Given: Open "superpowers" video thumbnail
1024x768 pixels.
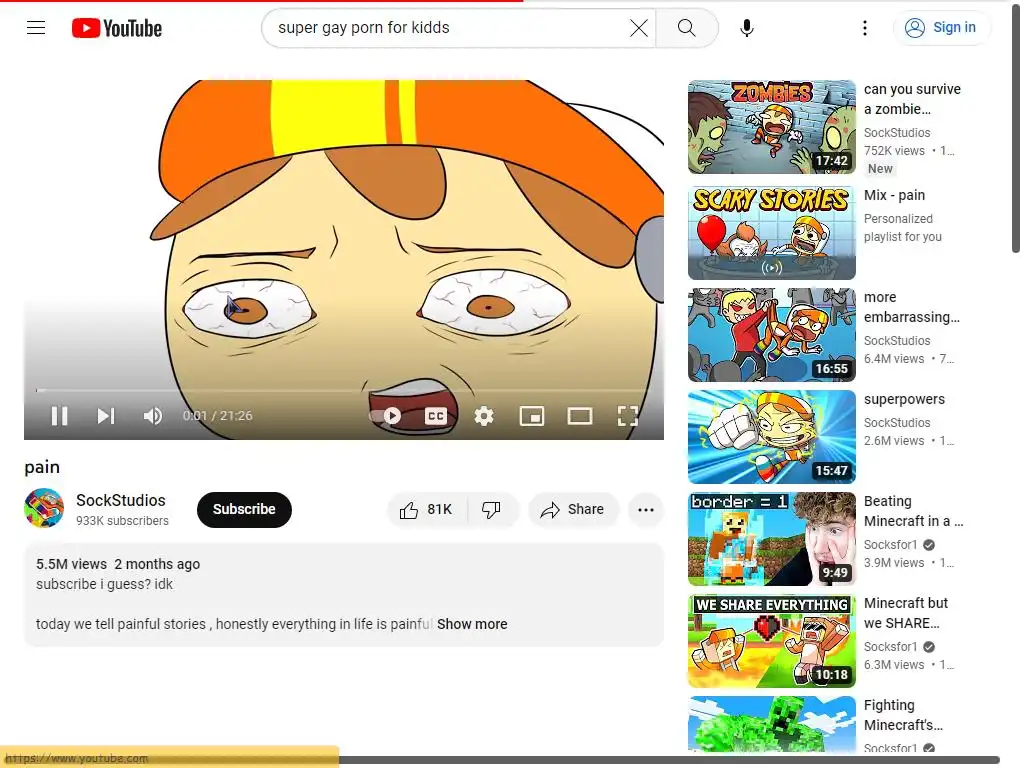Looking at the screenshot, I should pyautogui.click(x=771, y=437).
